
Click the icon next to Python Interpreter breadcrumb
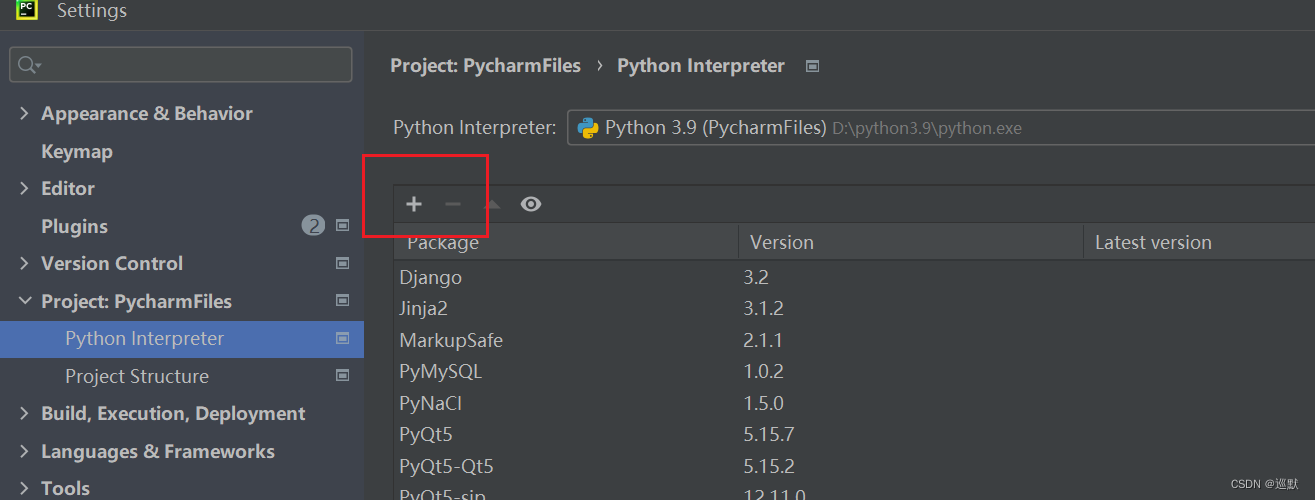813,66
